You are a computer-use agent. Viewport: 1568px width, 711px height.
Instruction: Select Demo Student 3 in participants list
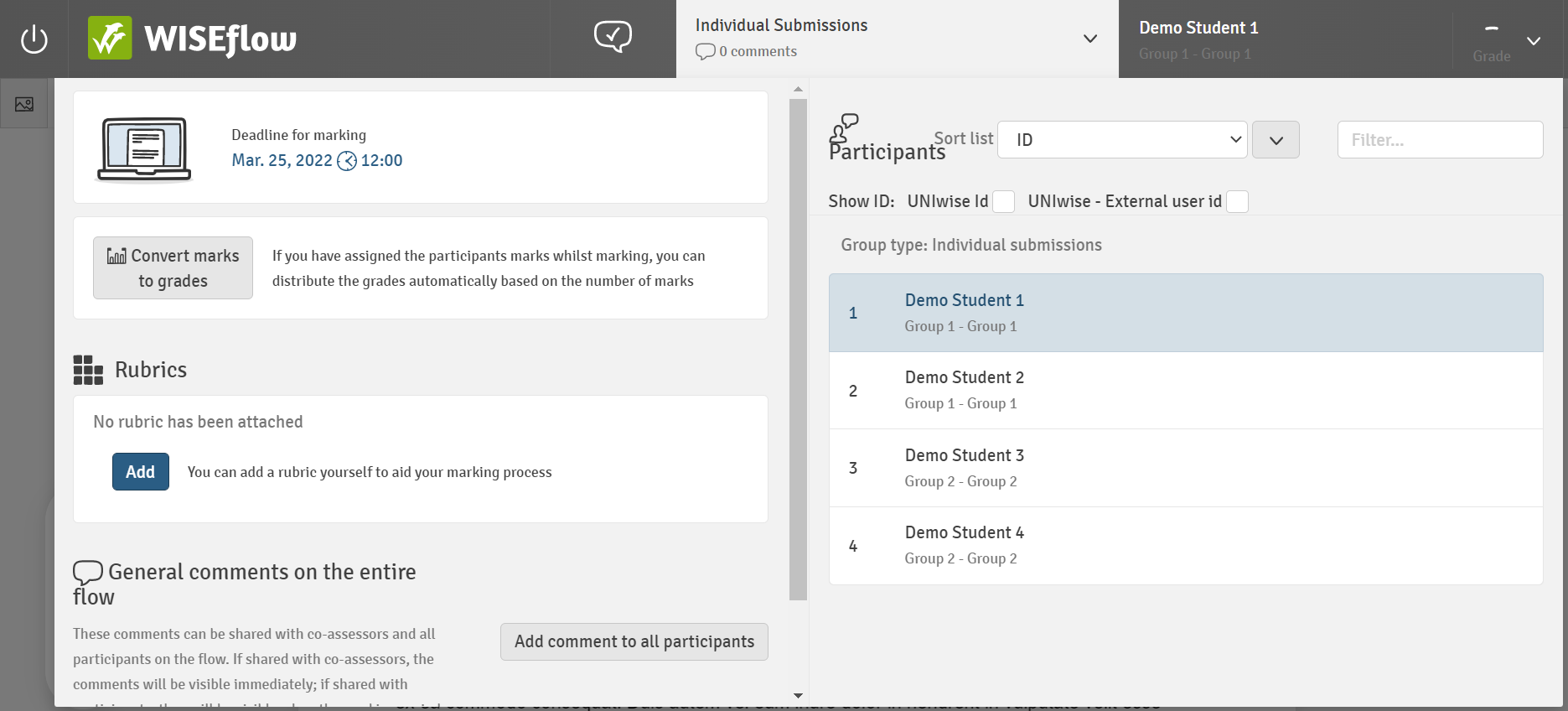point(1186,468)
